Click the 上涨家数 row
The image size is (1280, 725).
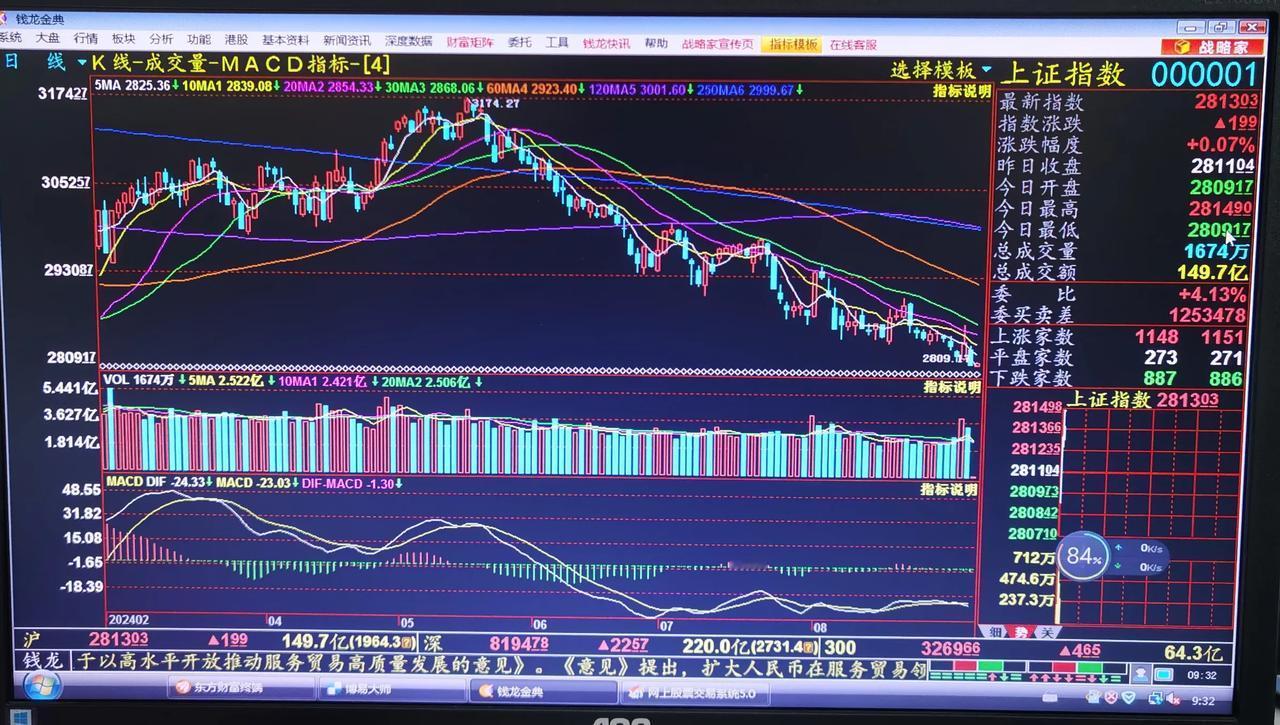1118,337
